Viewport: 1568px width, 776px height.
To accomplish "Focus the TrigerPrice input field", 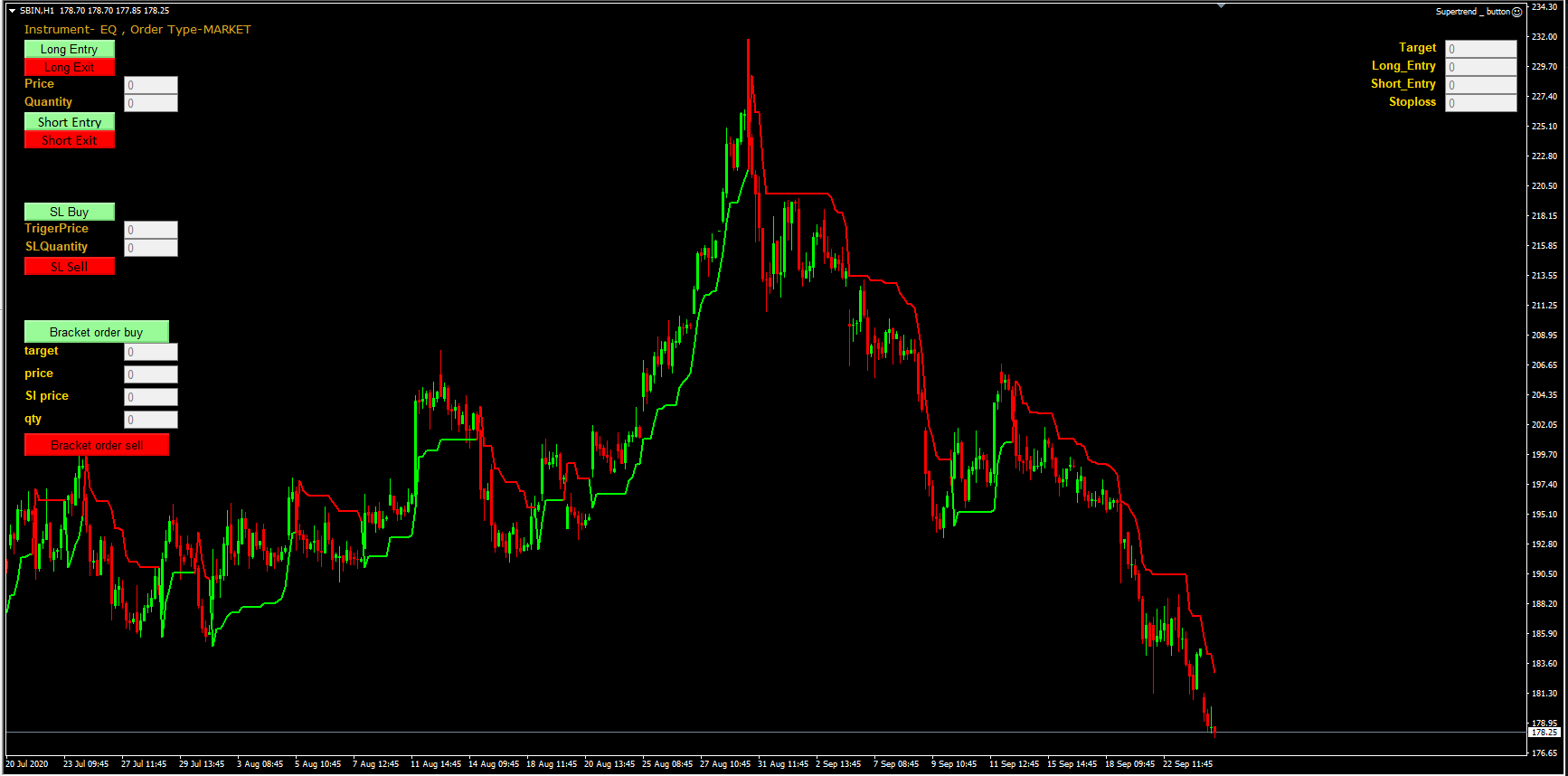I will (x=151, y=230).
